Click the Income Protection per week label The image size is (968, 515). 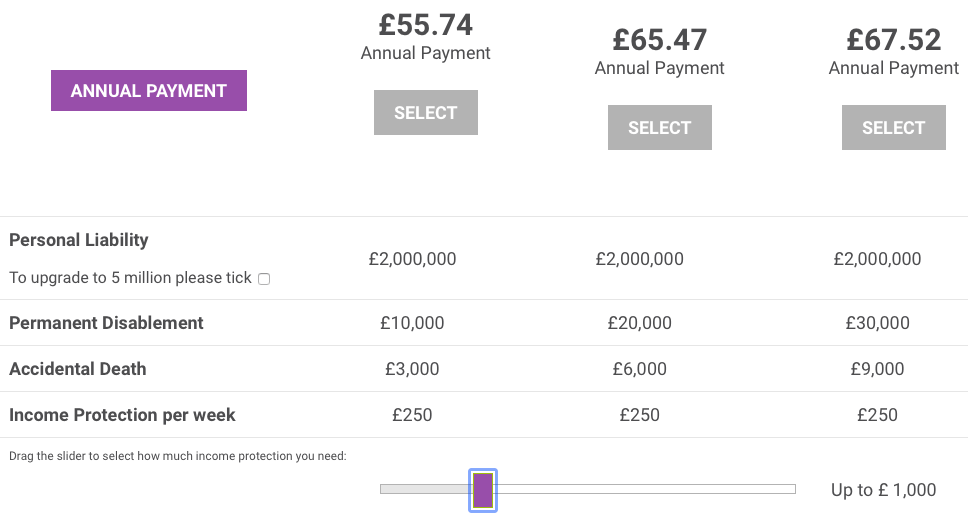(x=122, y=415)
